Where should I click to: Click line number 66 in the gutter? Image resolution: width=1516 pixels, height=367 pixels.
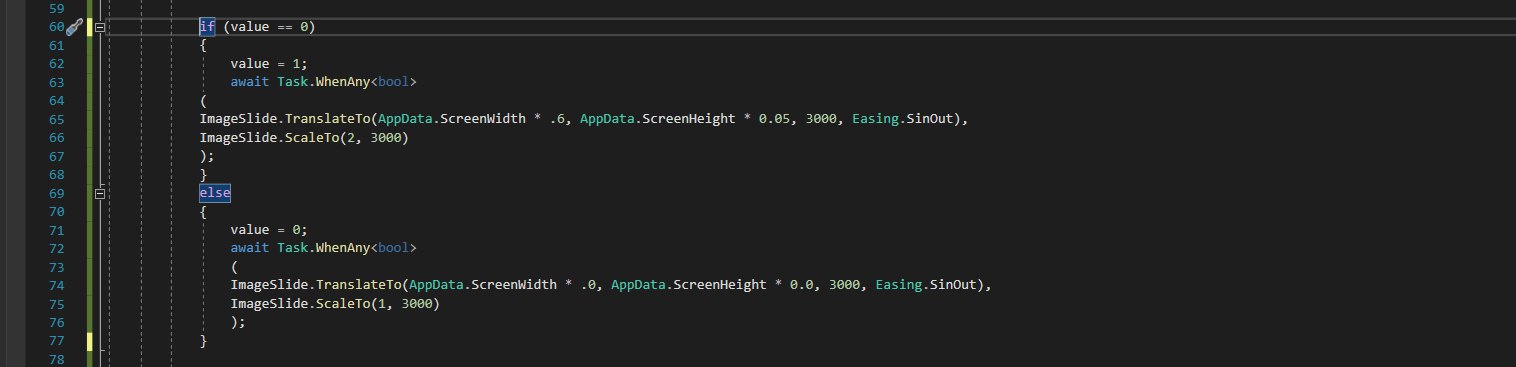57,137
